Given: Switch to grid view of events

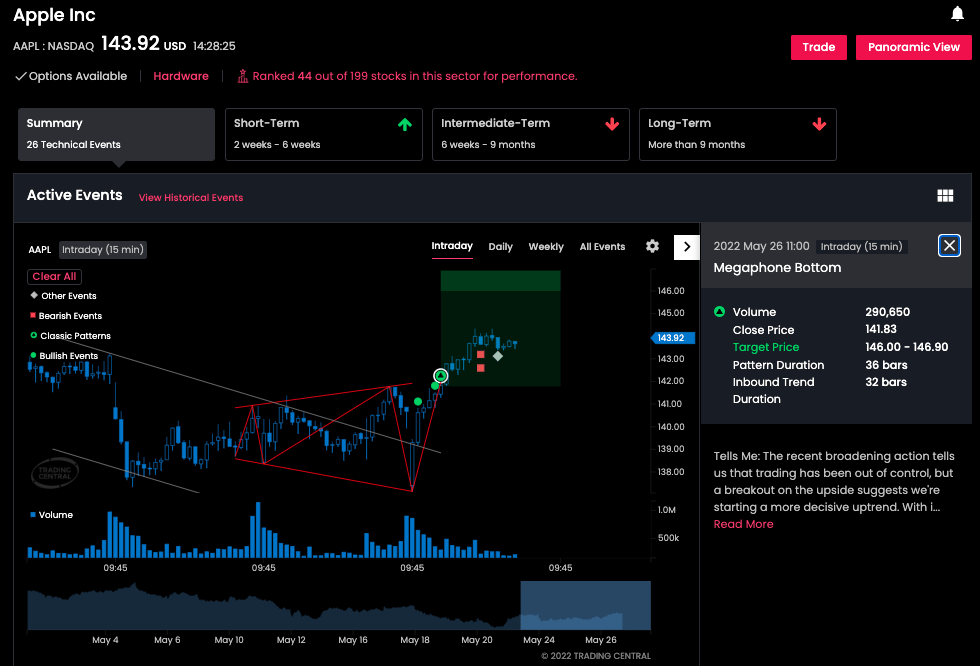Looking at the screenshot, I should tap(945, 196).
